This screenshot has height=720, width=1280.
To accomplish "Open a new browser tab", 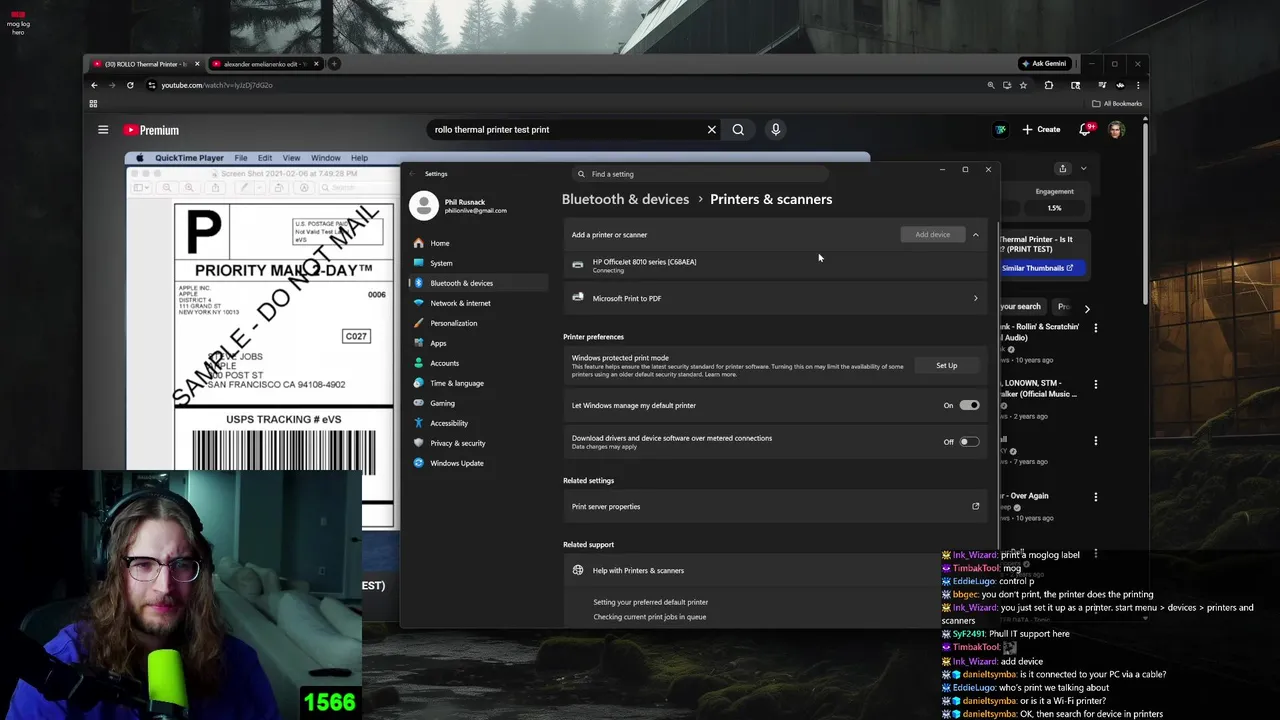I will click(x=334, y=64).
